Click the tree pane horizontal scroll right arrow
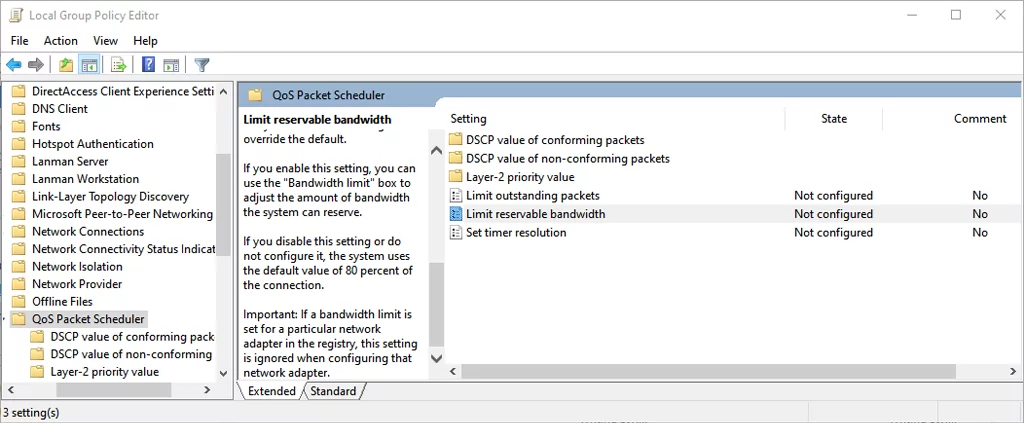1024x423 pixels. tap(207, 390)
